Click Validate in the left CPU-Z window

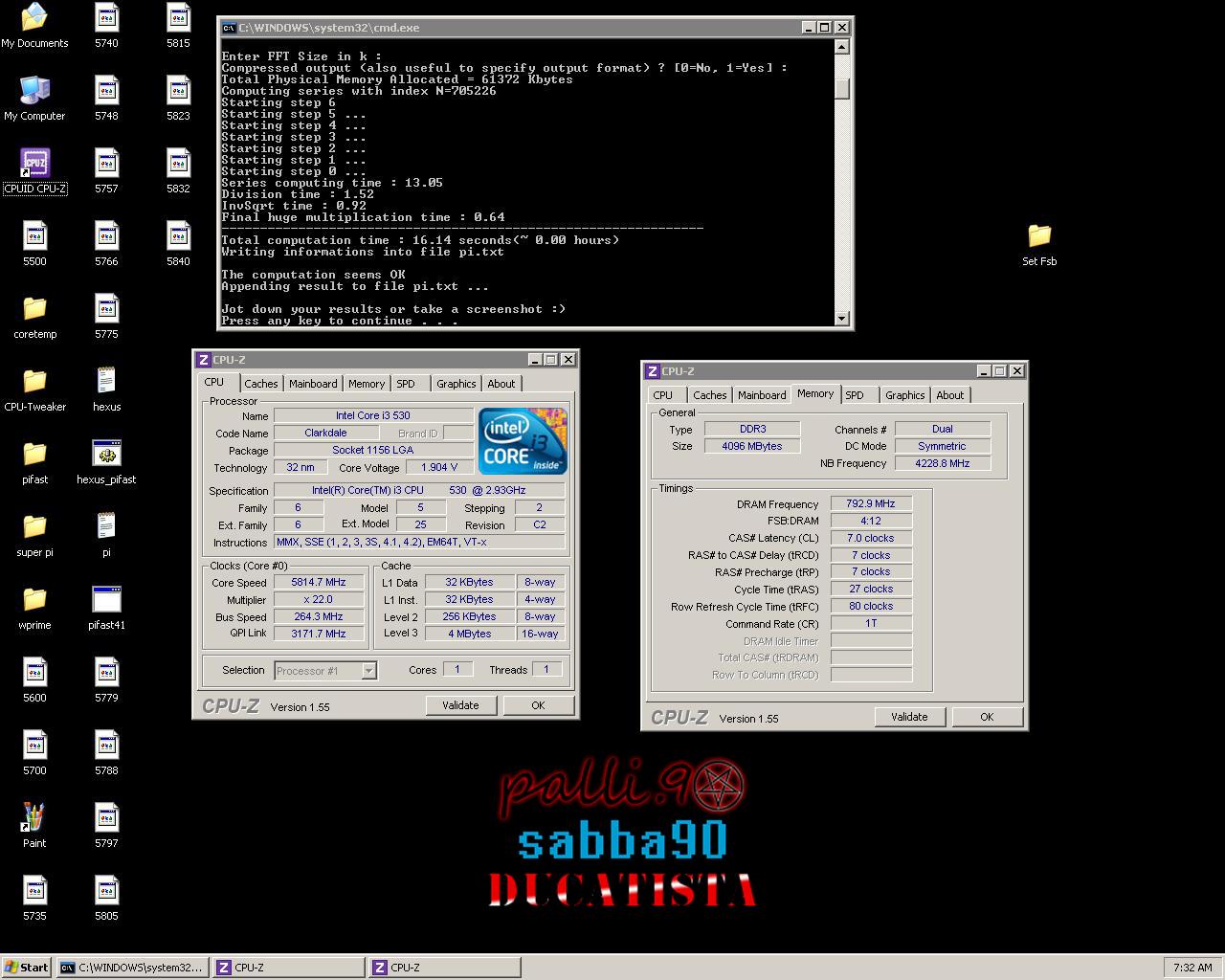pos(460,705)
